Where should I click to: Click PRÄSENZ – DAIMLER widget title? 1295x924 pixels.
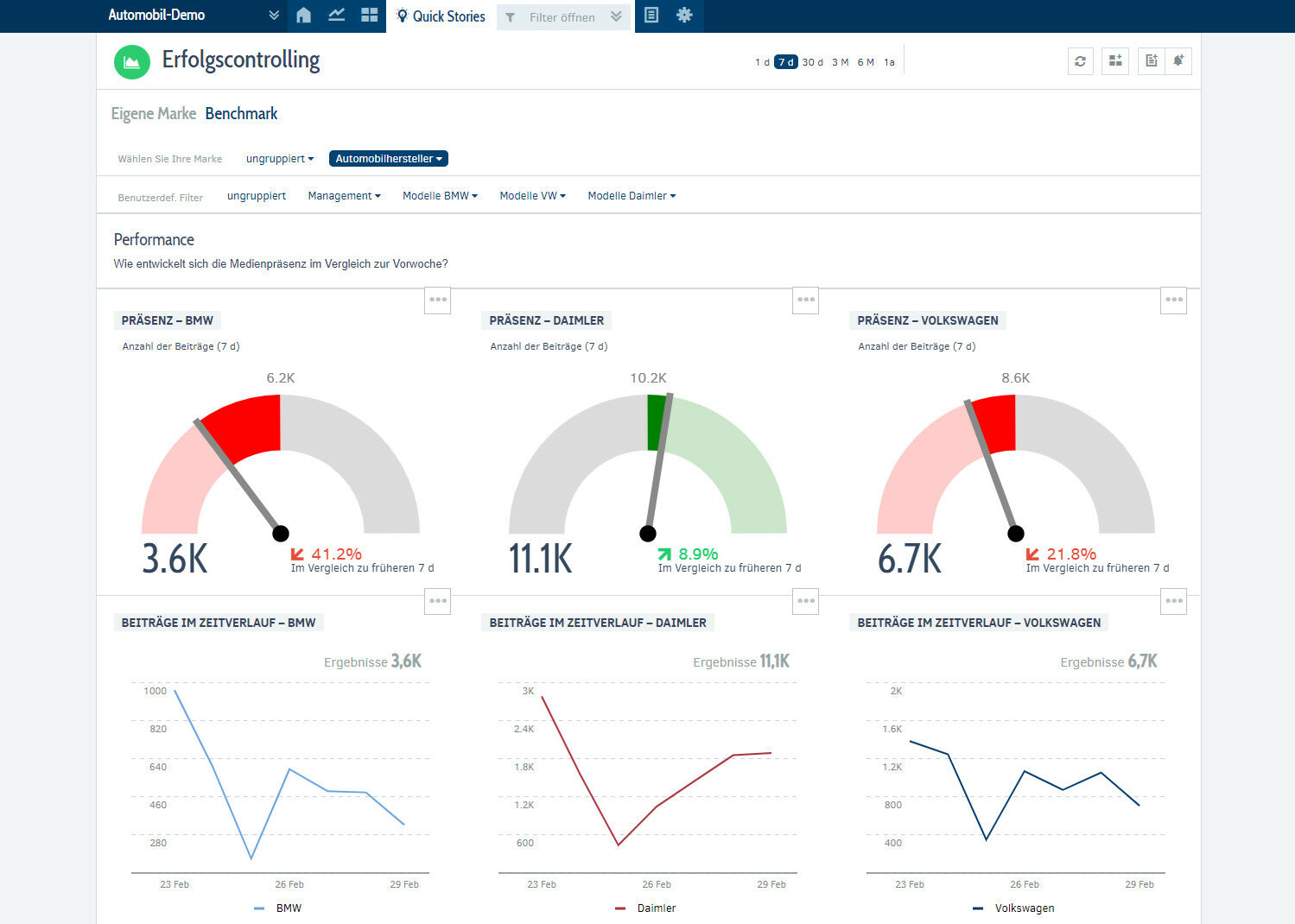point(547,320)
